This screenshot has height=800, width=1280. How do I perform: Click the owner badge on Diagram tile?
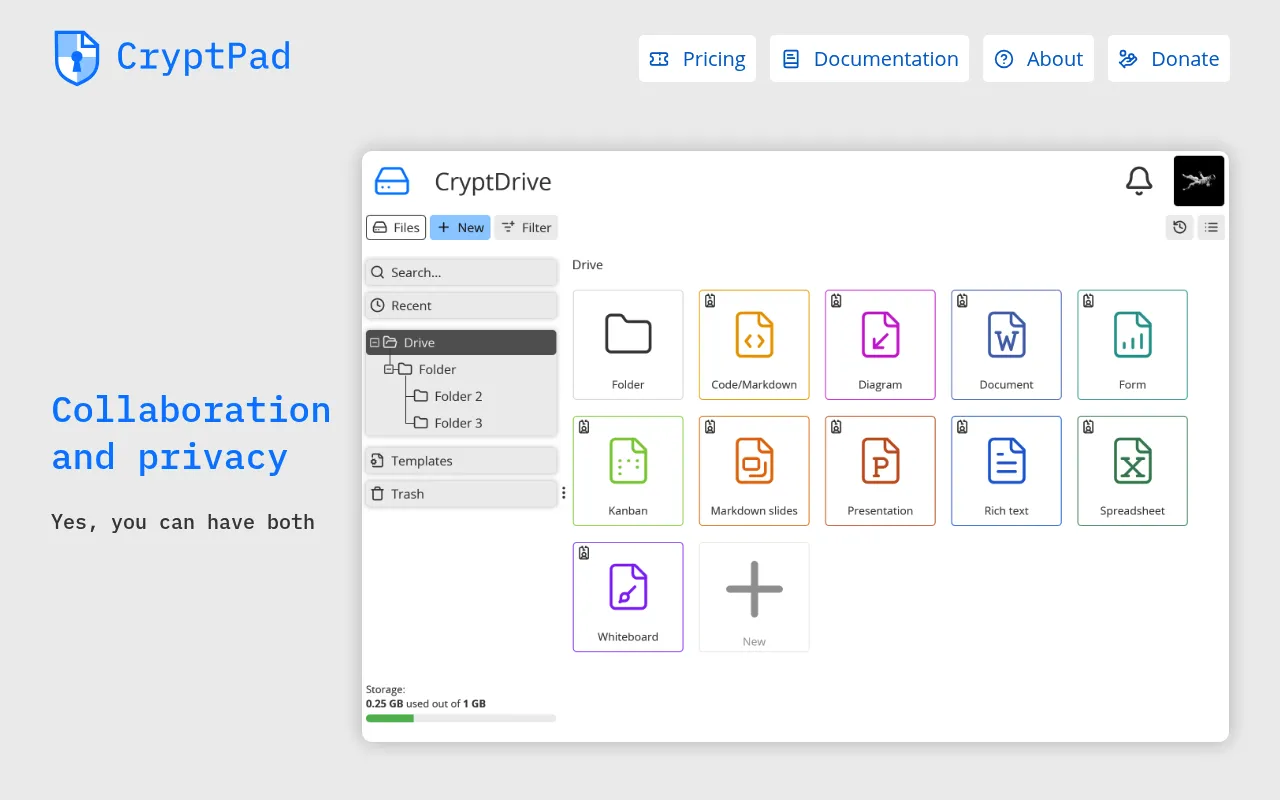coord(836,300)
